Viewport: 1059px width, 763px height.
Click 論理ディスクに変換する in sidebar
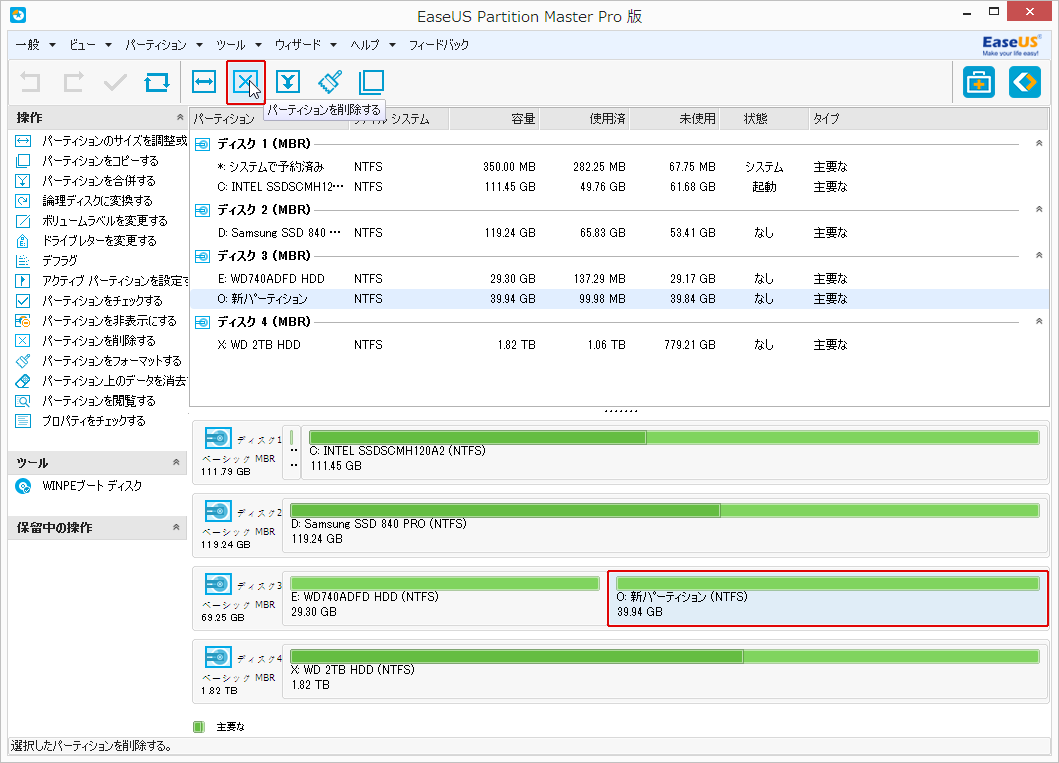[97, 201]
